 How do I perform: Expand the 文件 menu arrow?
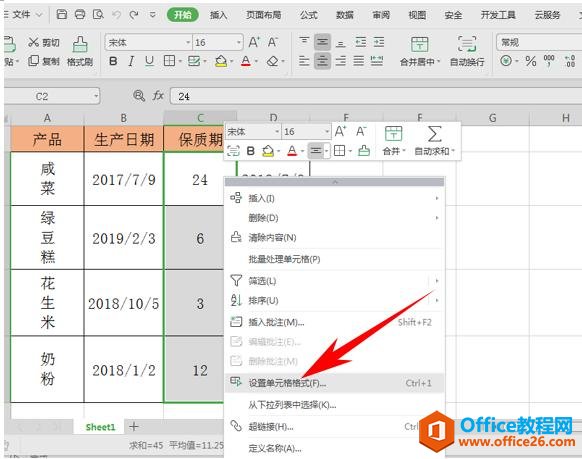point(39,15)
